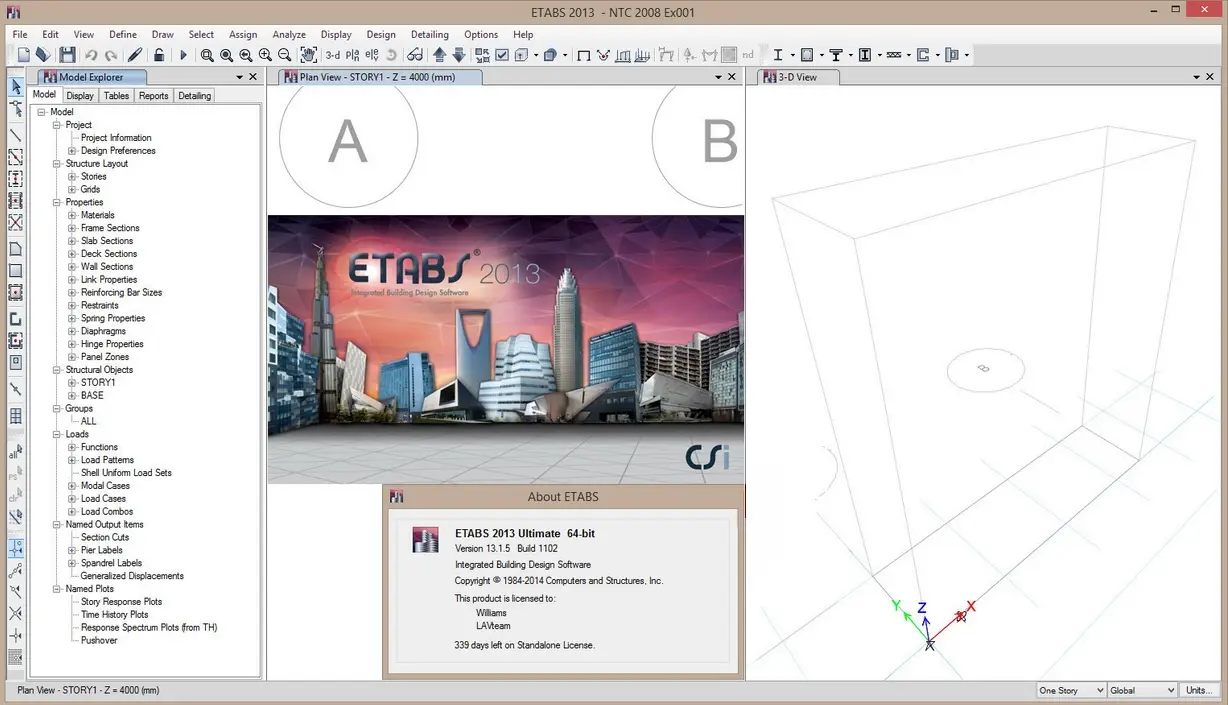Expand the Frame Sections tree node

point(72,228)
